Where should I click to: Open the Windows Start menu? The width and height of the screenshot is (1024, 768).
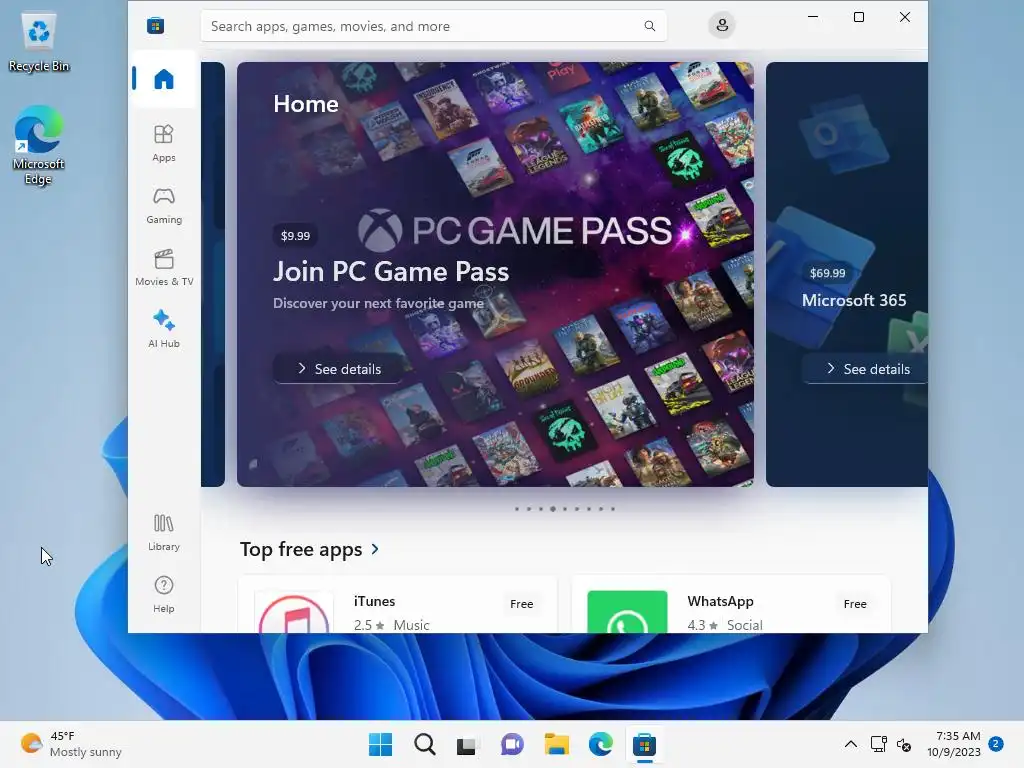(x=380, y=744)
